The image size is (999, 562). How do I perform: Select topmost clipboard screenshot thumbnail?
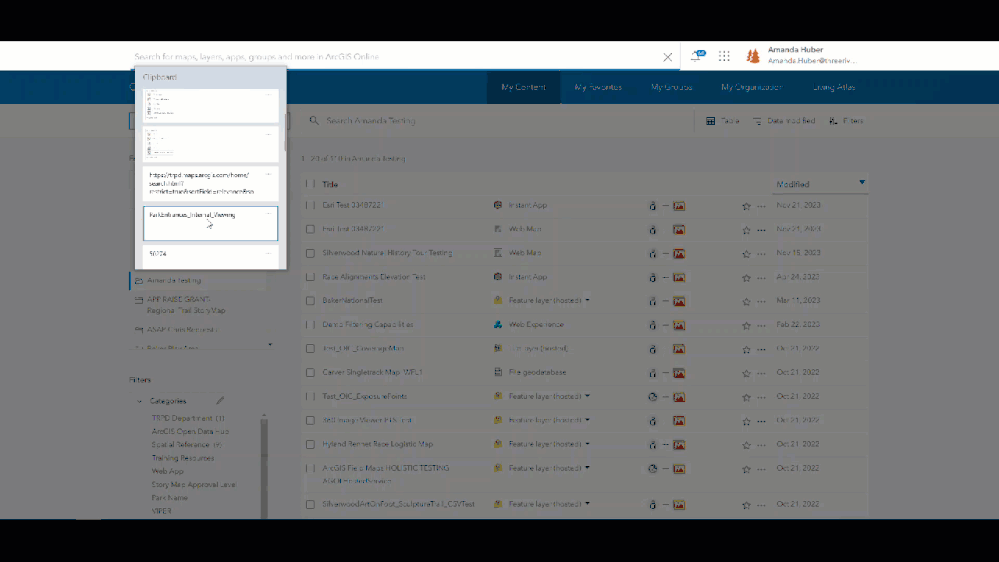[210, 106]
